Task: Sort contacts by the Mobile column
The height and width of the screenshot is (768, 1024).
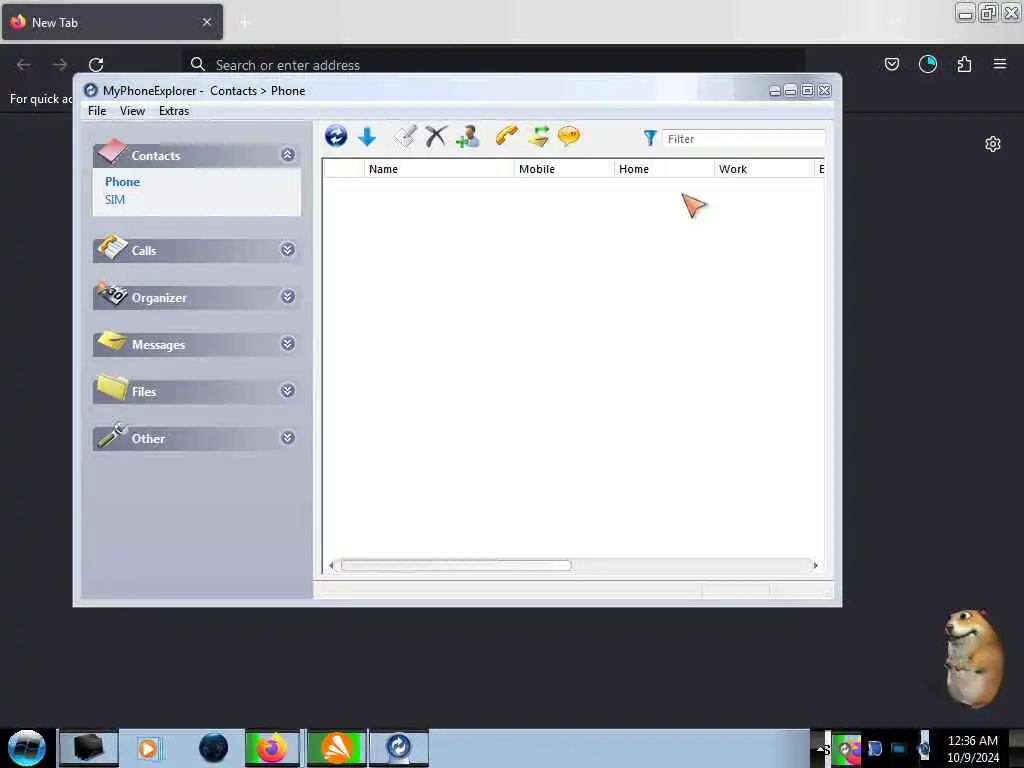Action: pos(564,169)
